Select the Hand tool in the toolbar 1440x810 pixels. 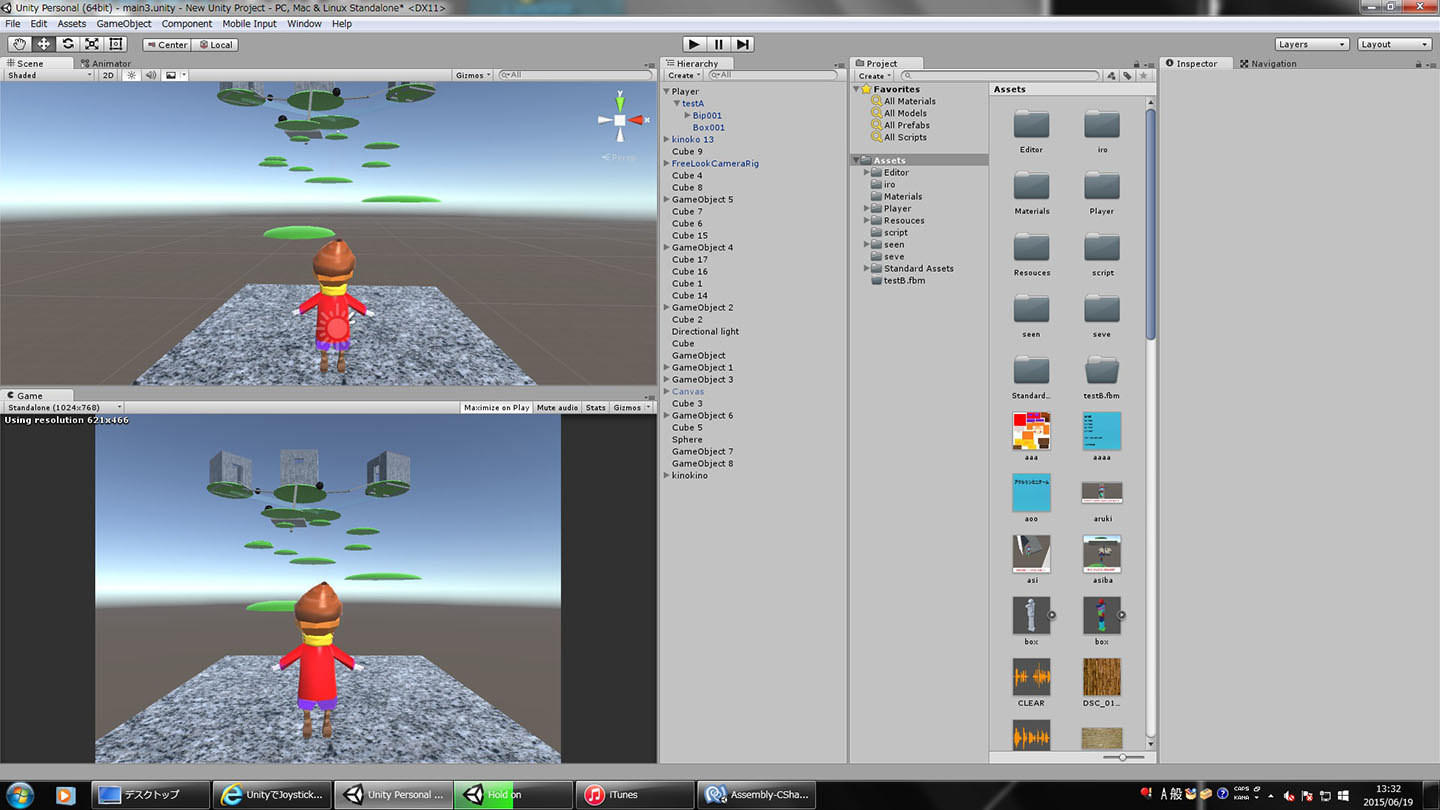click(x=20, y=44)
